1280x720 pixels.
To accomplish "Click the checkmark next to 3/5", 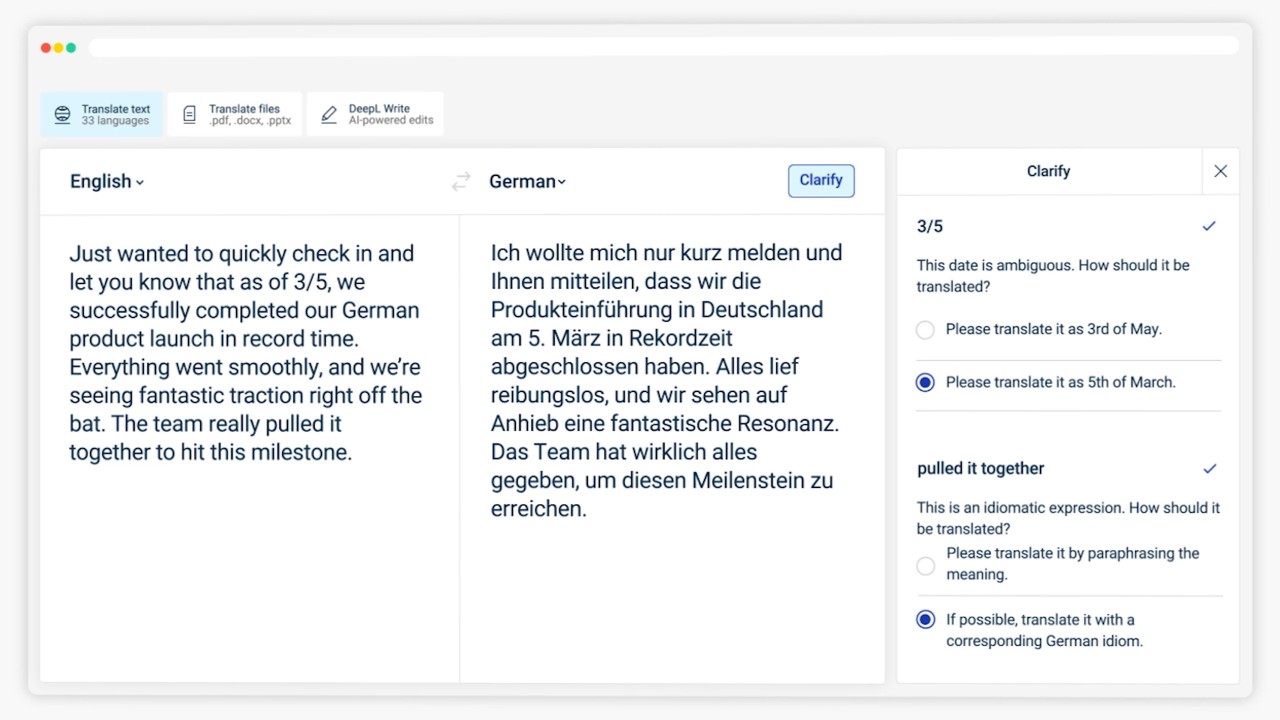I will click(x=1209, y=226).
